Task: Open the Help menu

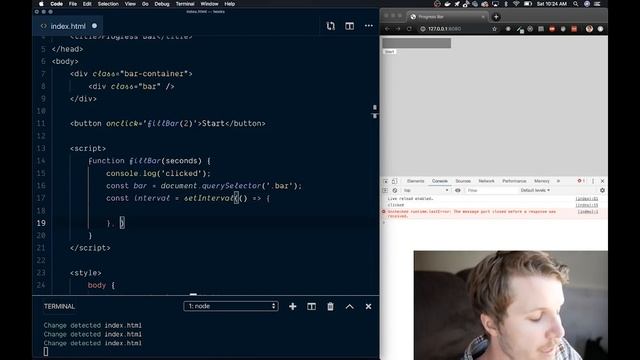Action: coord(229,4)
